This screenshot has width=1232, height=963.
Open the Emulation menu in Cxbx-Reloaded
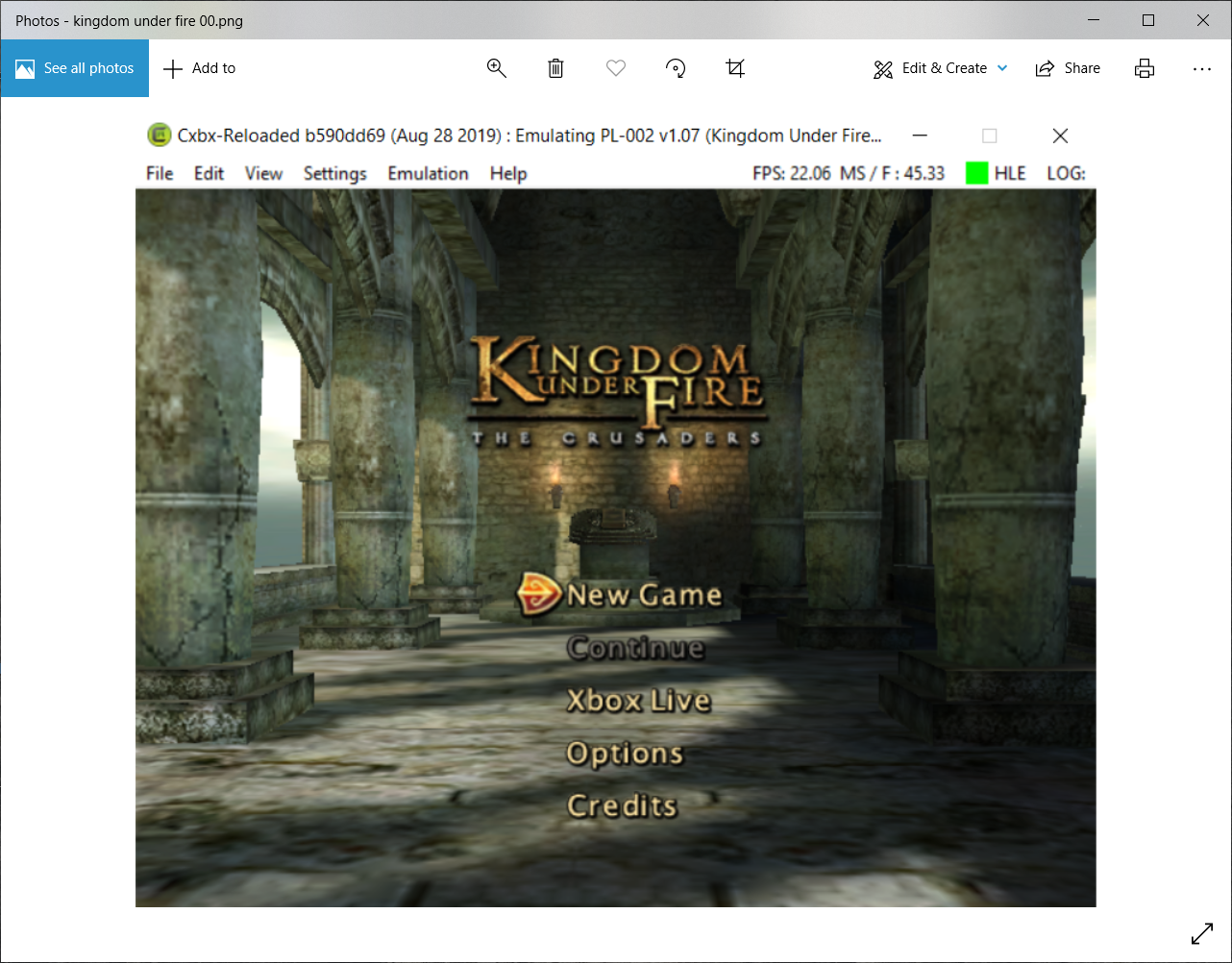click(x=428, y=174)
